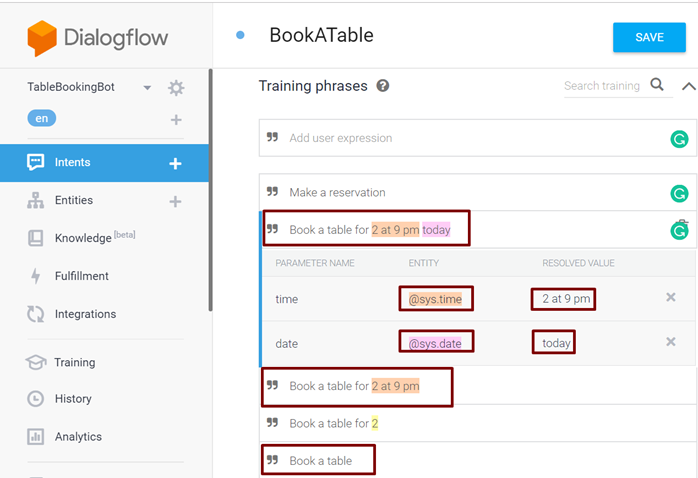Add new intent with plus icon
The height and width of the screenshot is (478, 698).
click(175, 163)
